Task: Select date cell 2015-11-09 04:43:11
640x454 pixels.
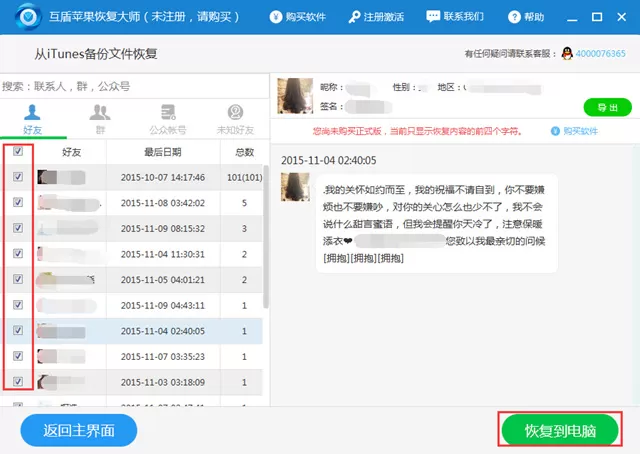Action: [x=163, y=305]
